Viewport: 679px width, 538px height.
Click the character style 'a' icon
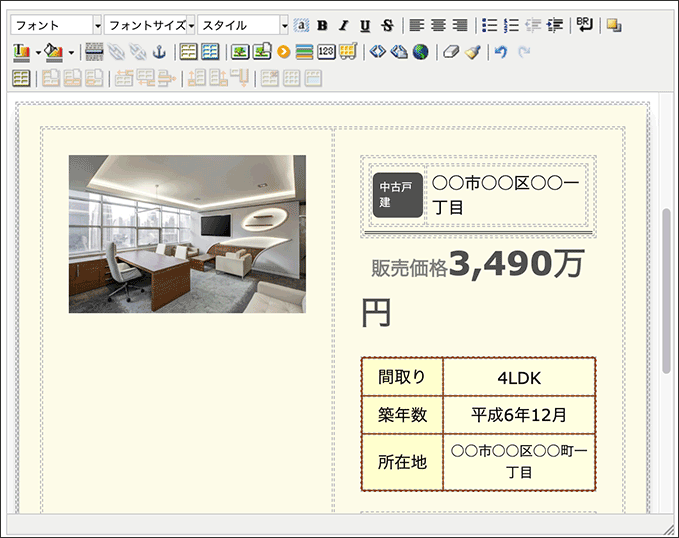(x=301, y=26)
